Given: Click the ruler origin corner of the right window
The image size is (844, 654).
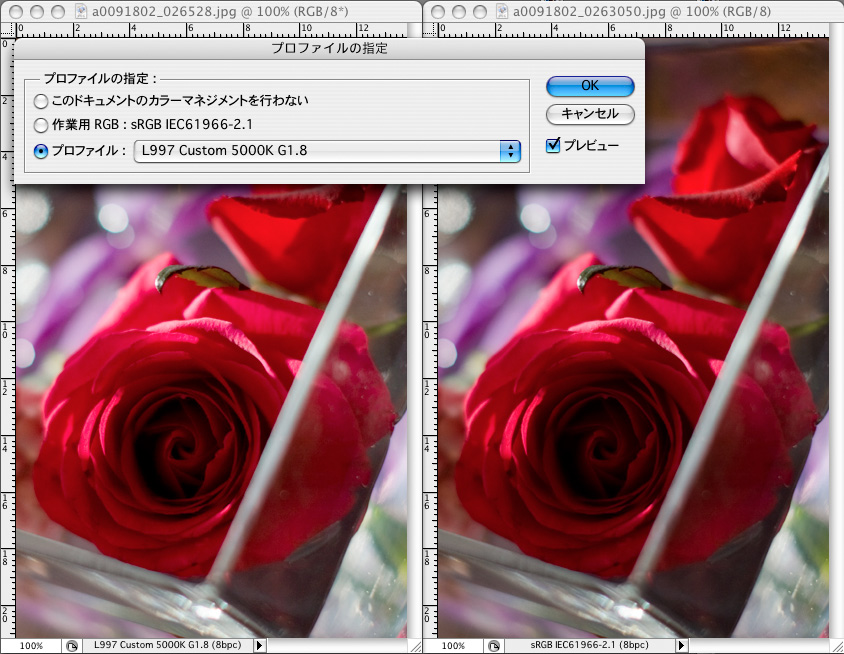Looking at the screenshot, I should tap(430, 30).
